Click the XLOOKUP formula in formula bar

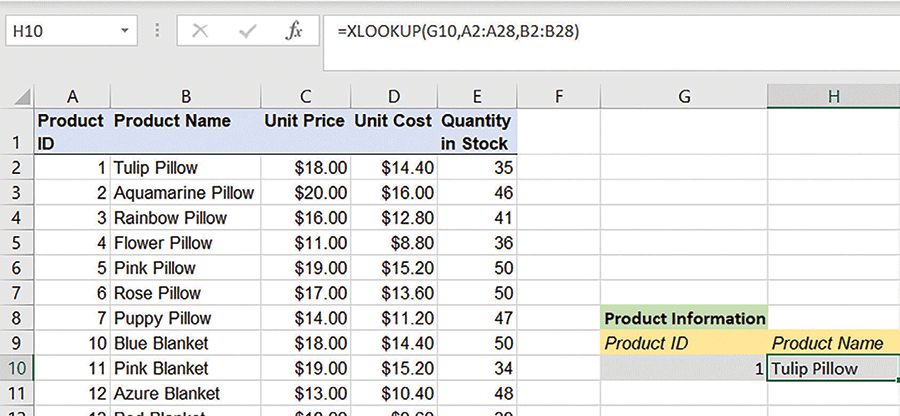click(x=458, y=31)
